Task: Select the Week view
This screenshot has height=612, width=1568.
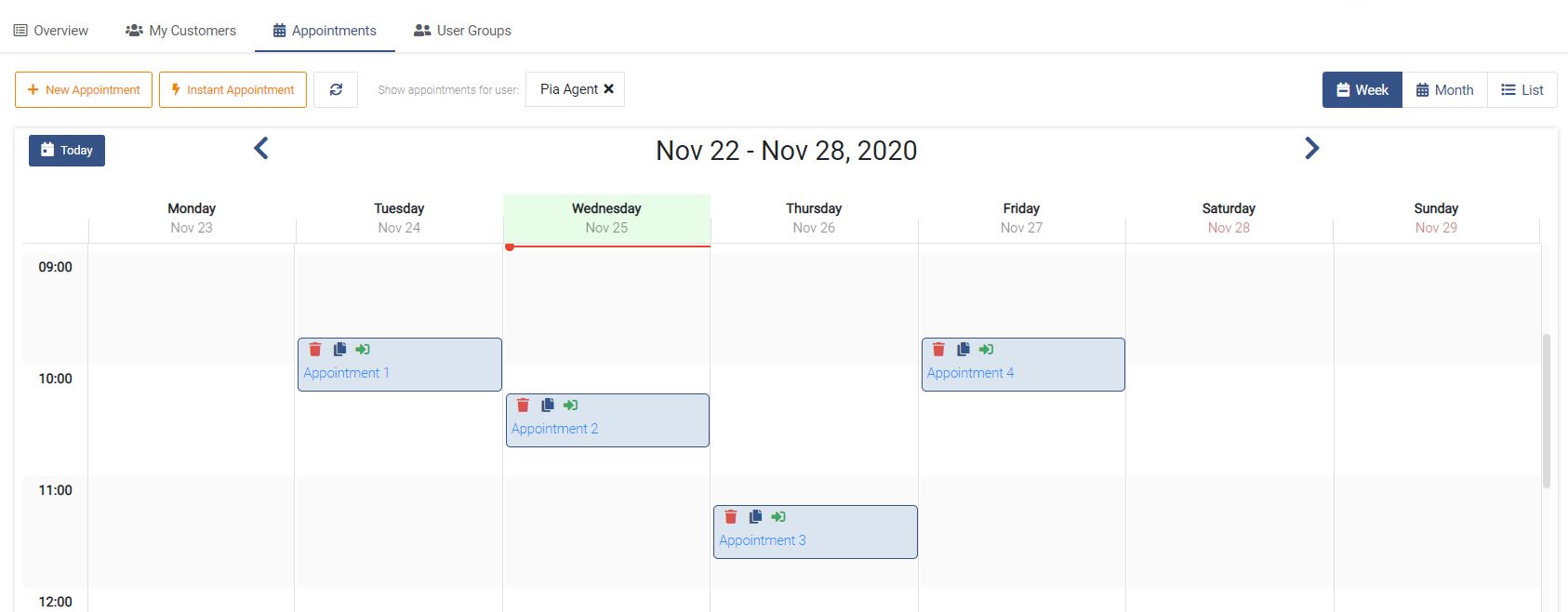Action: [x=1362, y=90]
